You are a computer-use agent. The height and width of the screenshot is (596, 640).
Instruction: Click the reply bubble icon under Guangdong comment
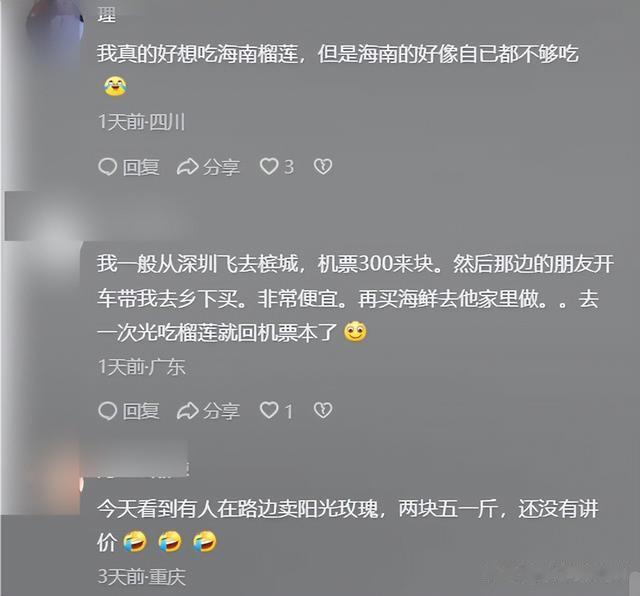(108, 410)
